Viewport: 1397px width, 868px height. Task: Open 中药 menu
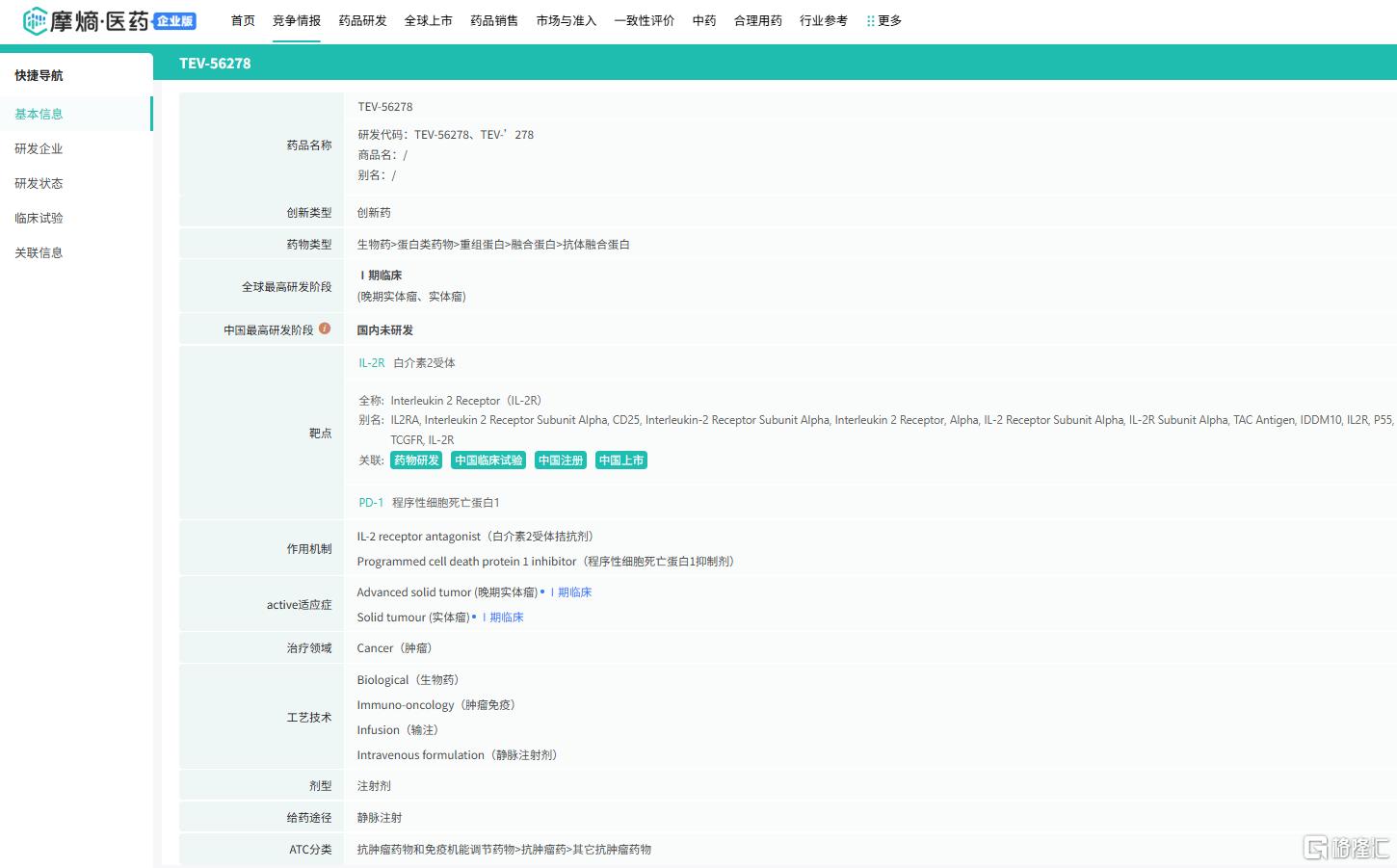704,20
